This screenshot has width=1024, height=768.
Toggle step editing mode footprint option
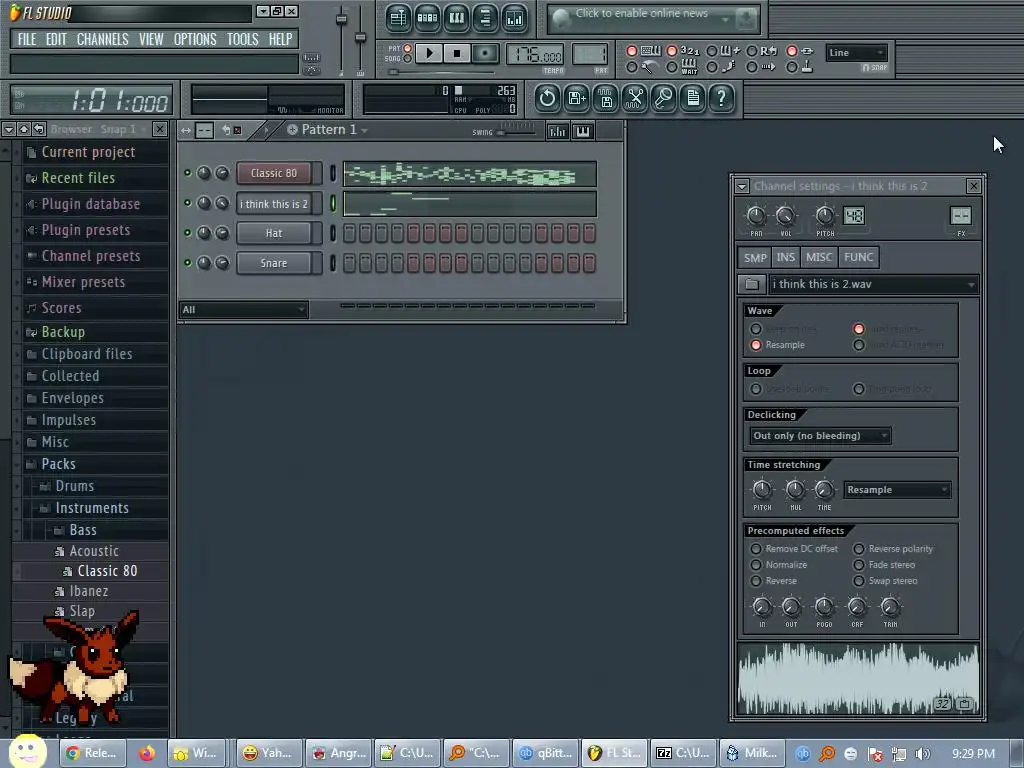pos(712,67)
